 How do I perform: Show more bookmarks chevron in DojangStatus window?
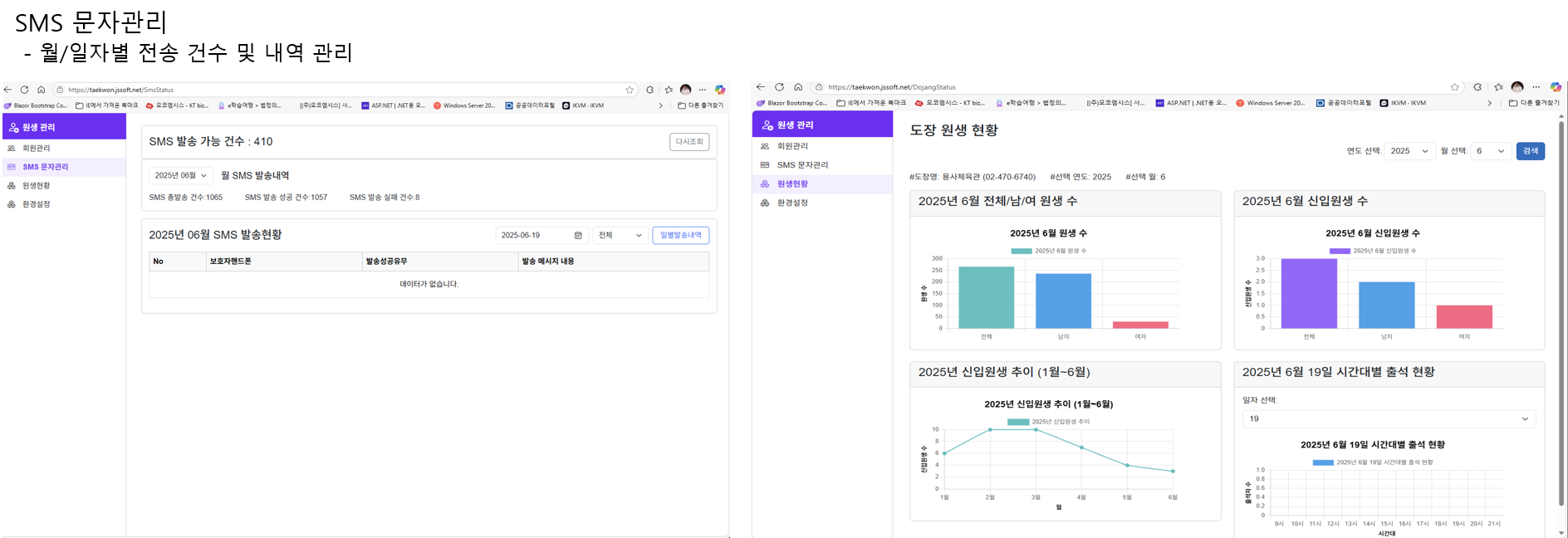click(x=1490, y=103)
